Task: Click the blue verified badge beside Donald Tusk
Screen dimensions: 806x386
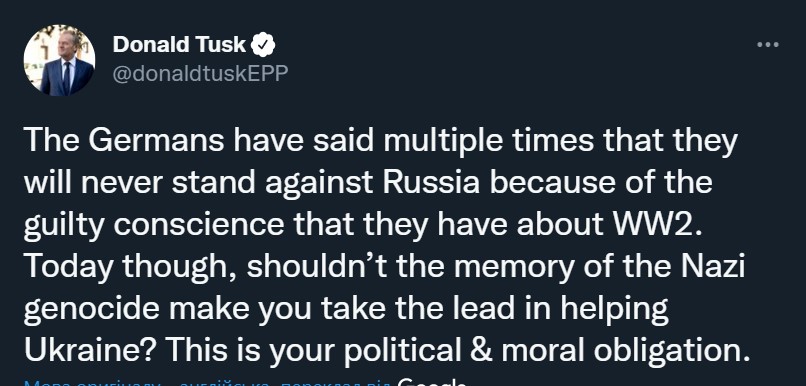Action: [x=263, y=45]
